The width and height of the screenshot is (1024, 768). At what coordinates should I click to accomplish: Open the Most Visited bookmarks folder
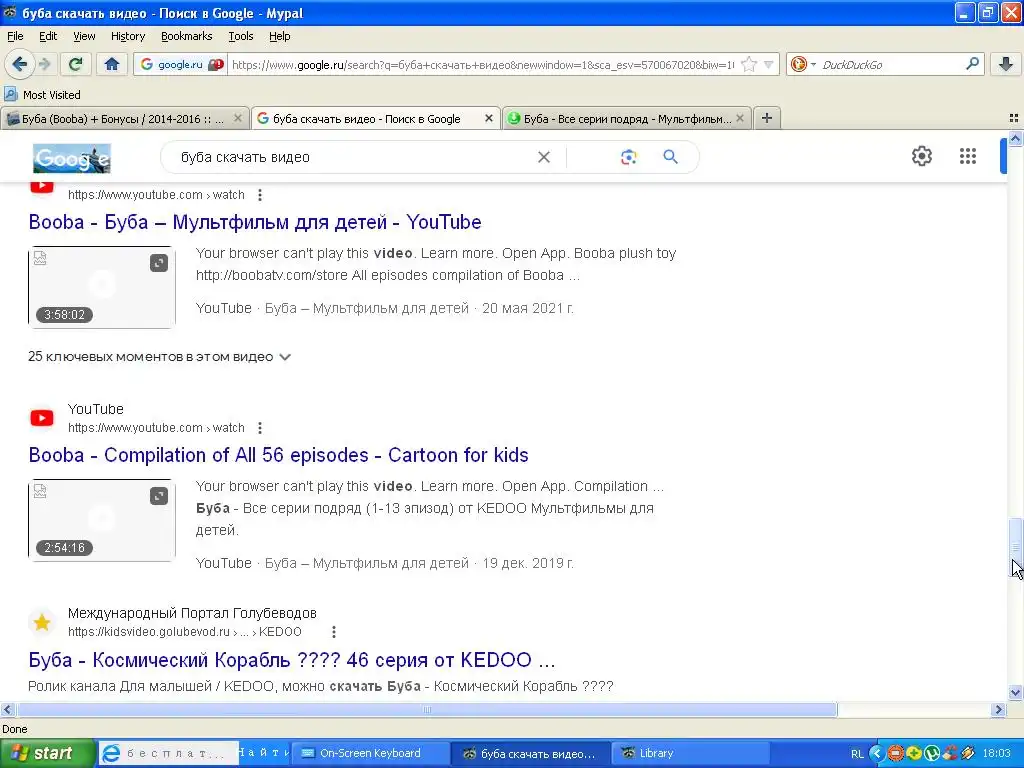(42, 95)
